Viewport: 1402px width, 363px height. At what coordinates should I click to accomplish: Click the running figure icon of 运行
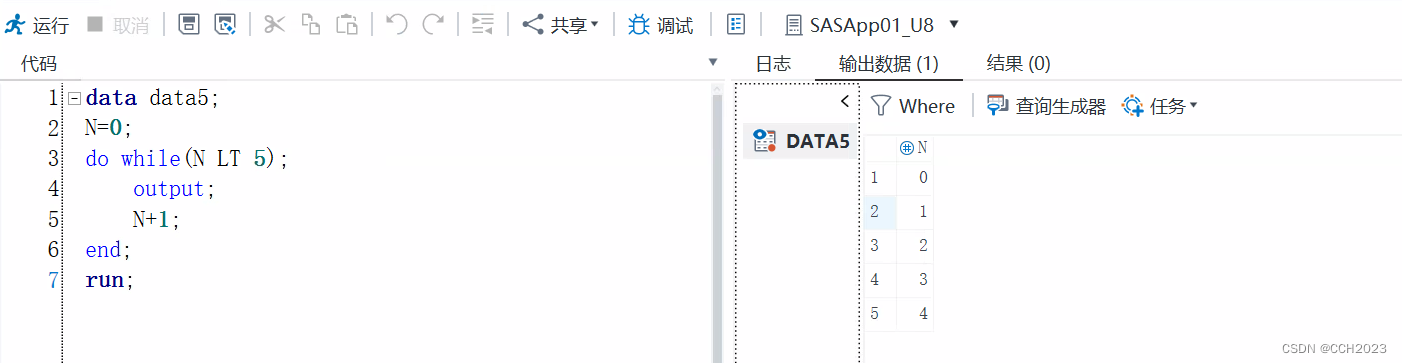pyautogui.click(x=15, y=25)
